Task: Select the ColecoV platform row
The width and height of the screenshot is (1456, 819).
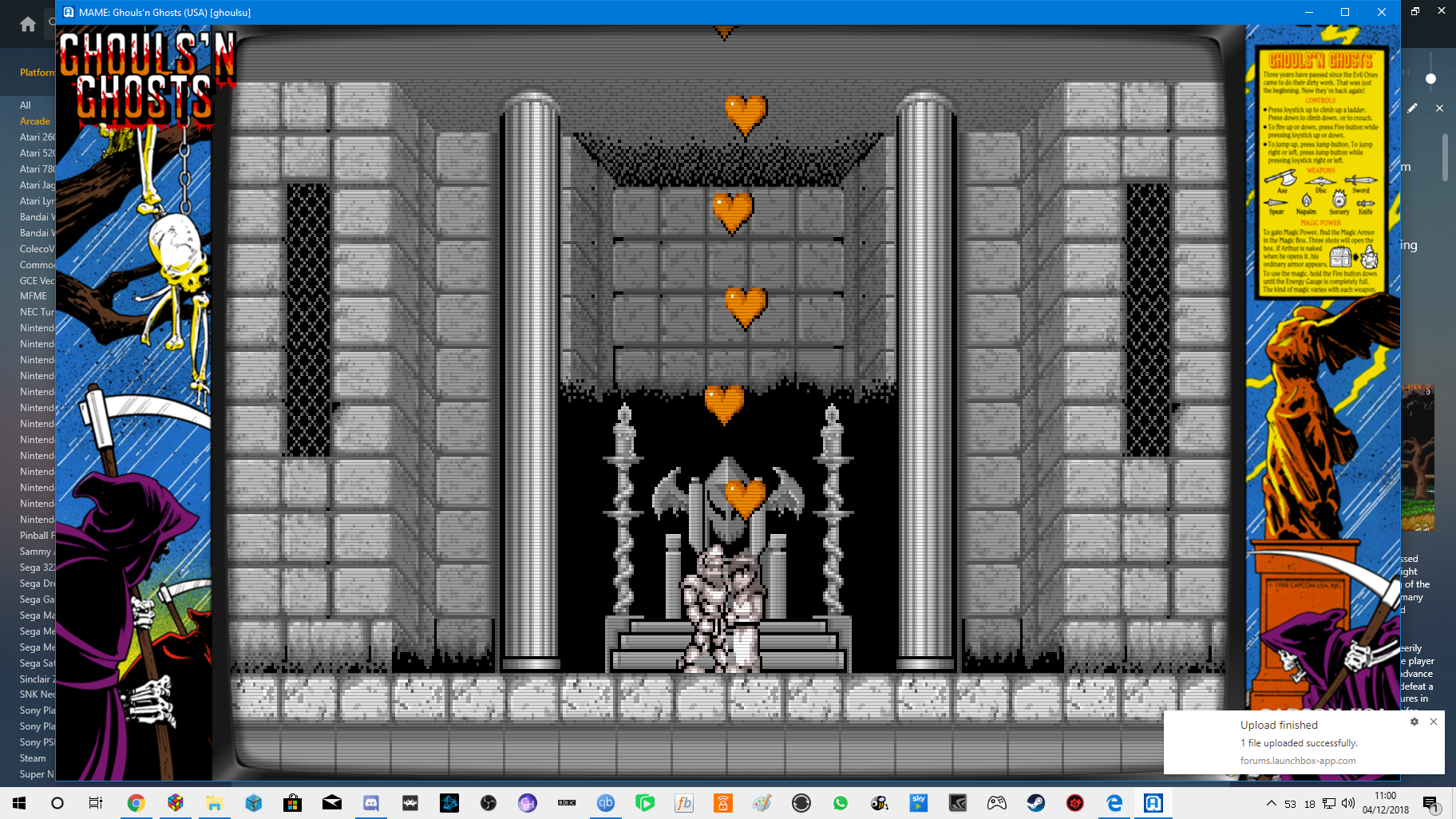Action: click(37, 249)
